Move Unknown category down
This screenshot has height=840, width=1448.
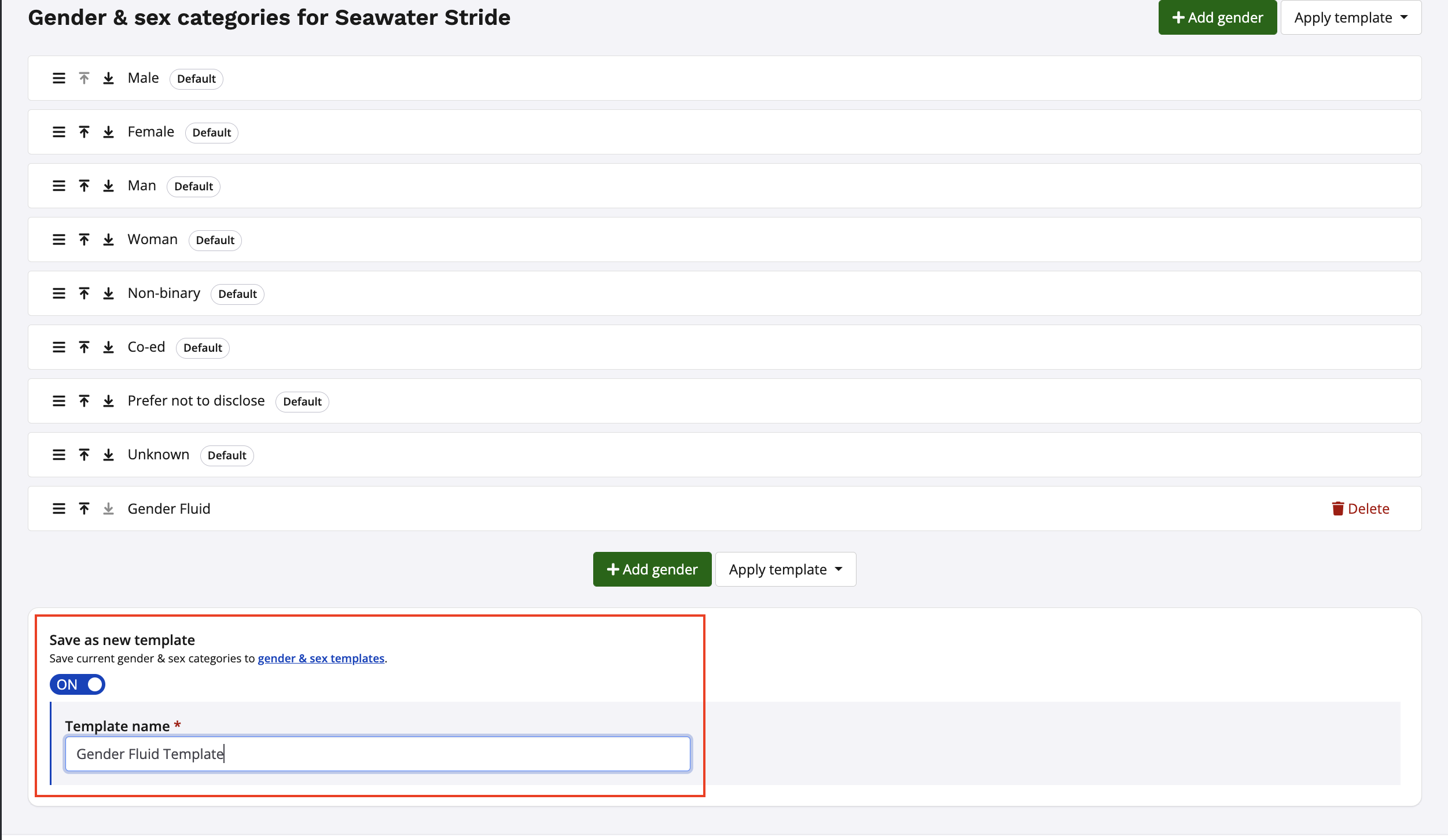point(108,455)
